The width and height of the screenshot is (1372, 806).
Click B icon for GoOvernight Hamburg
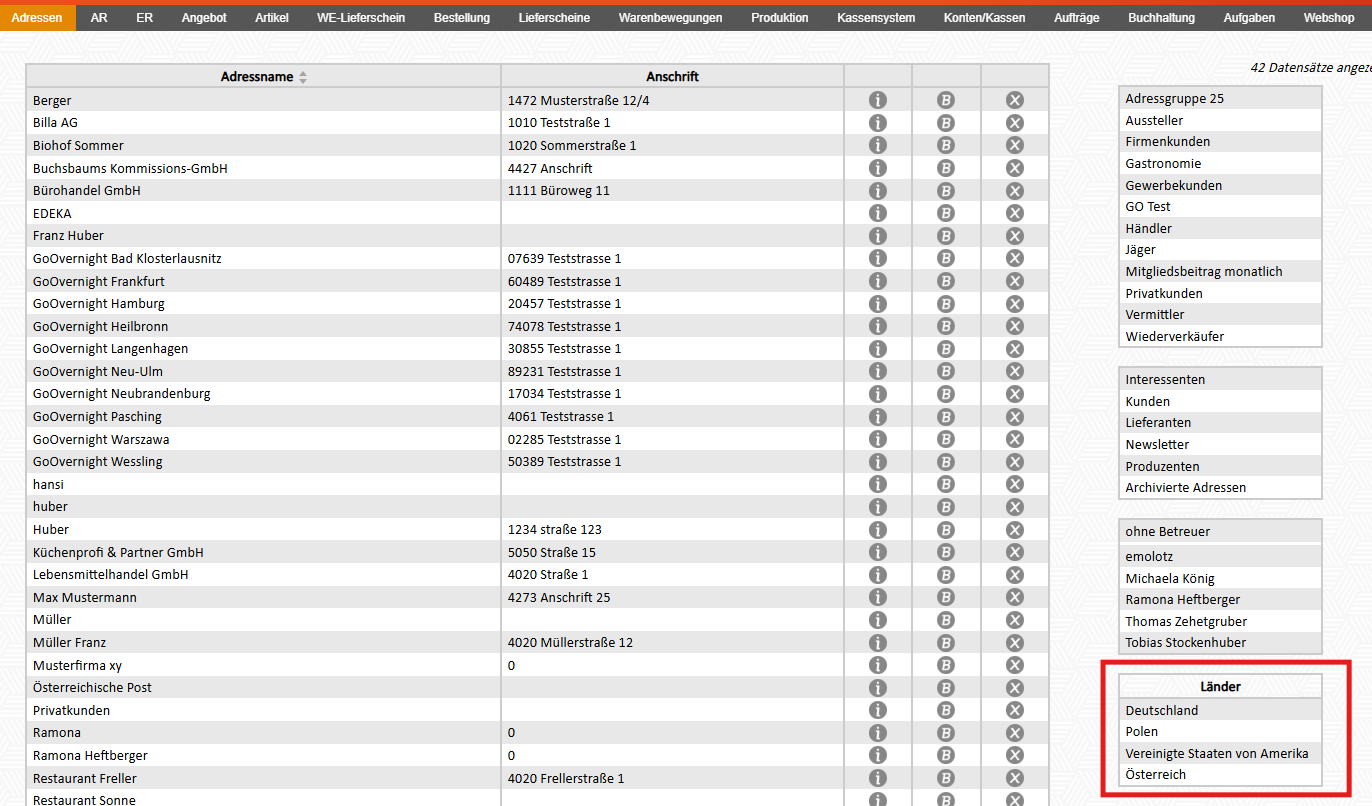coord(946,303)
